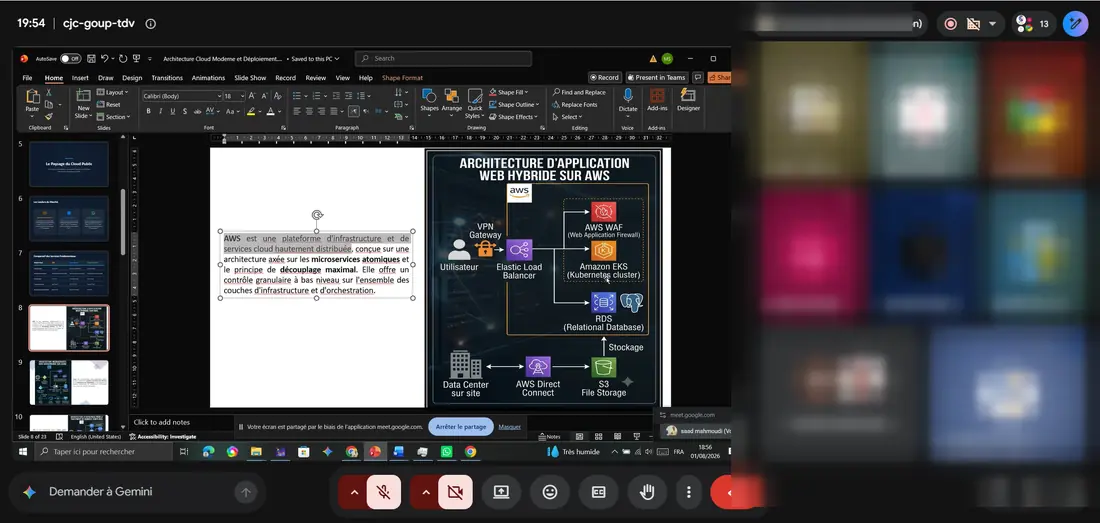Screen dimensions: 1100x523
Task: Click the recording indicator icon in Meet
Action: point(951,24)
